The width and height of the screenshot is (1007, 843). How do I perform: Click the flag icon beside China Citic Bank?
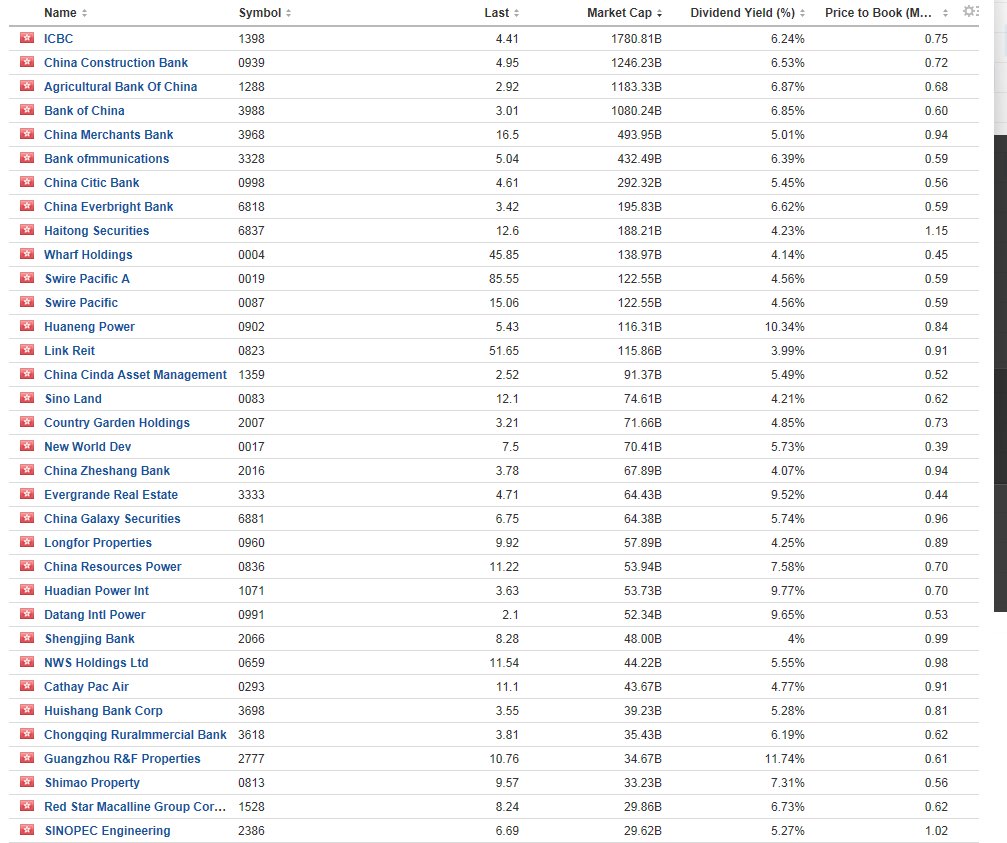click(27, 182)
